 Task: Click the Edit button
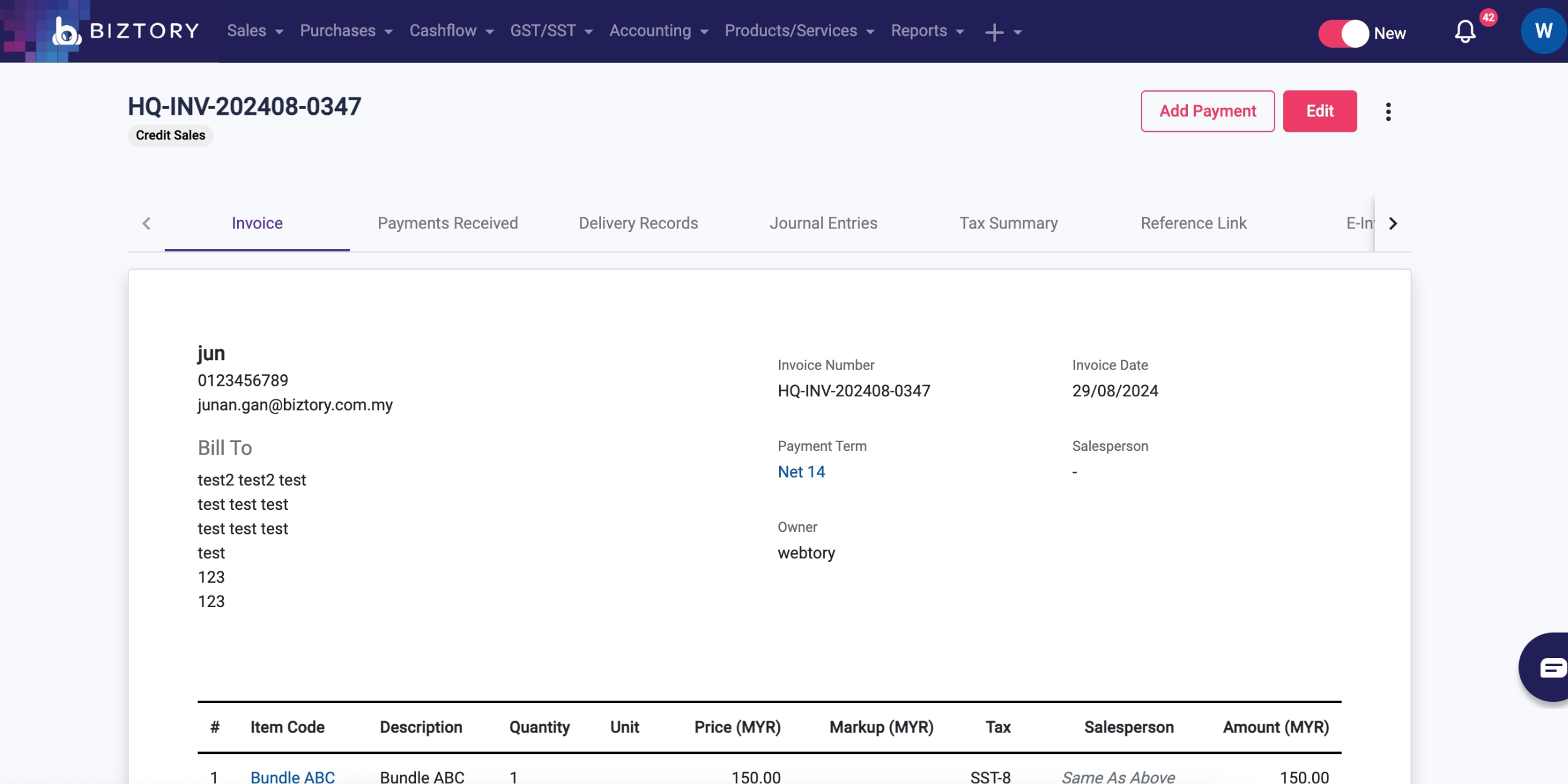(1319, 111)
